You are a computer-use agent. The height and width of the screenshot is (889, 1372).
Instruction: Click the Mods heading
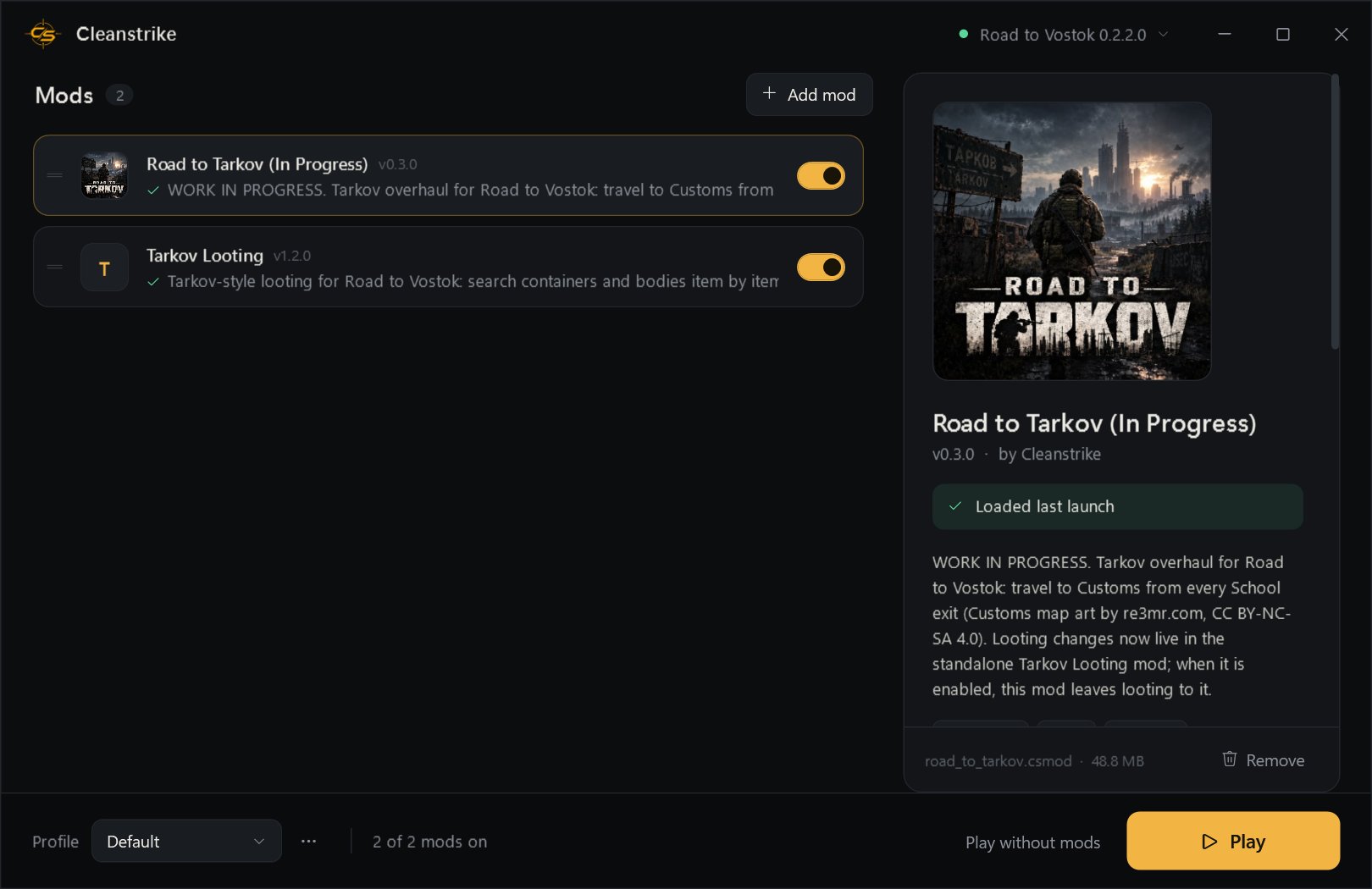[x=64, y=95]
